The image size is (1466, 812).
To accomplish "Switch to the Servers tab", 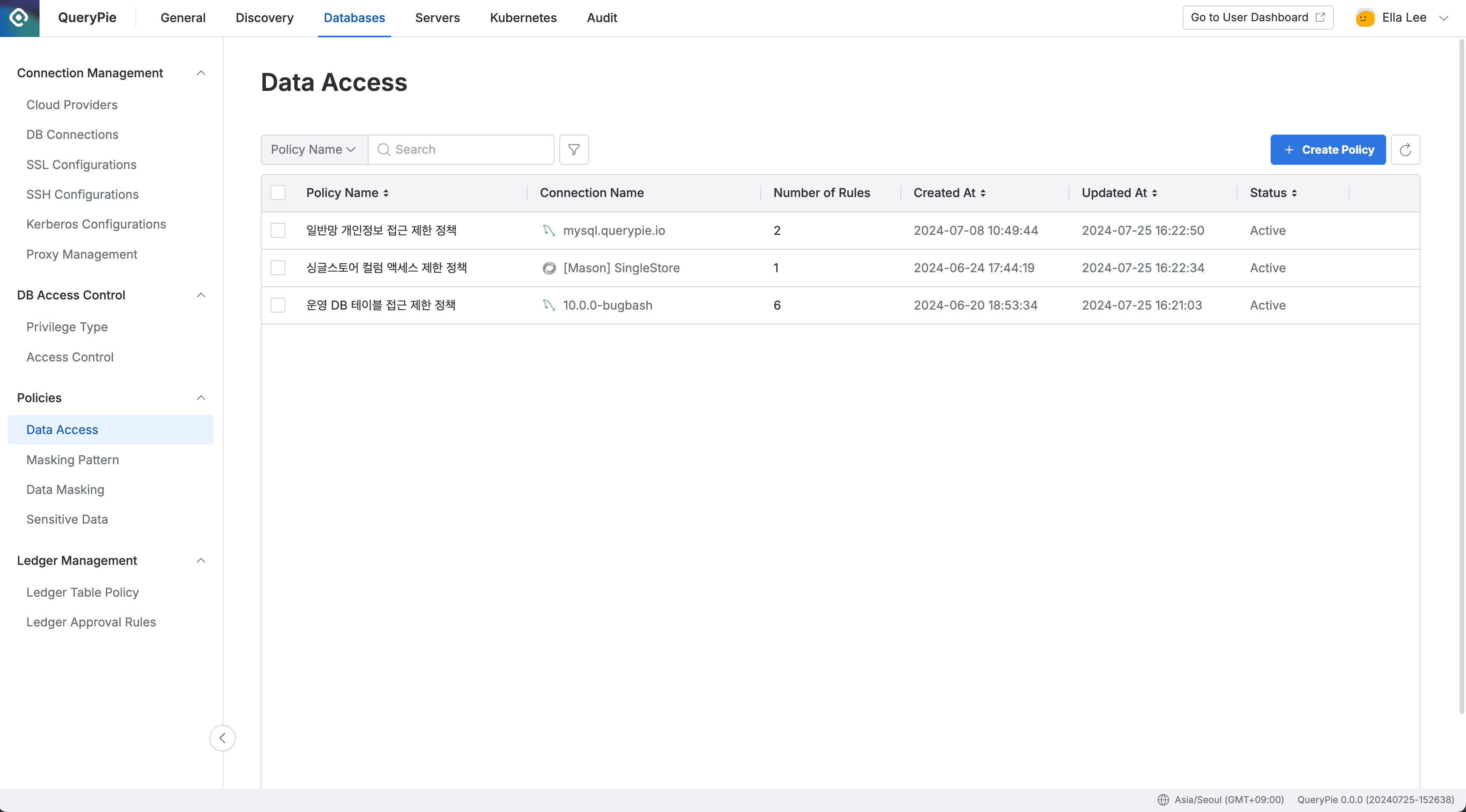I will coord(437,18).
